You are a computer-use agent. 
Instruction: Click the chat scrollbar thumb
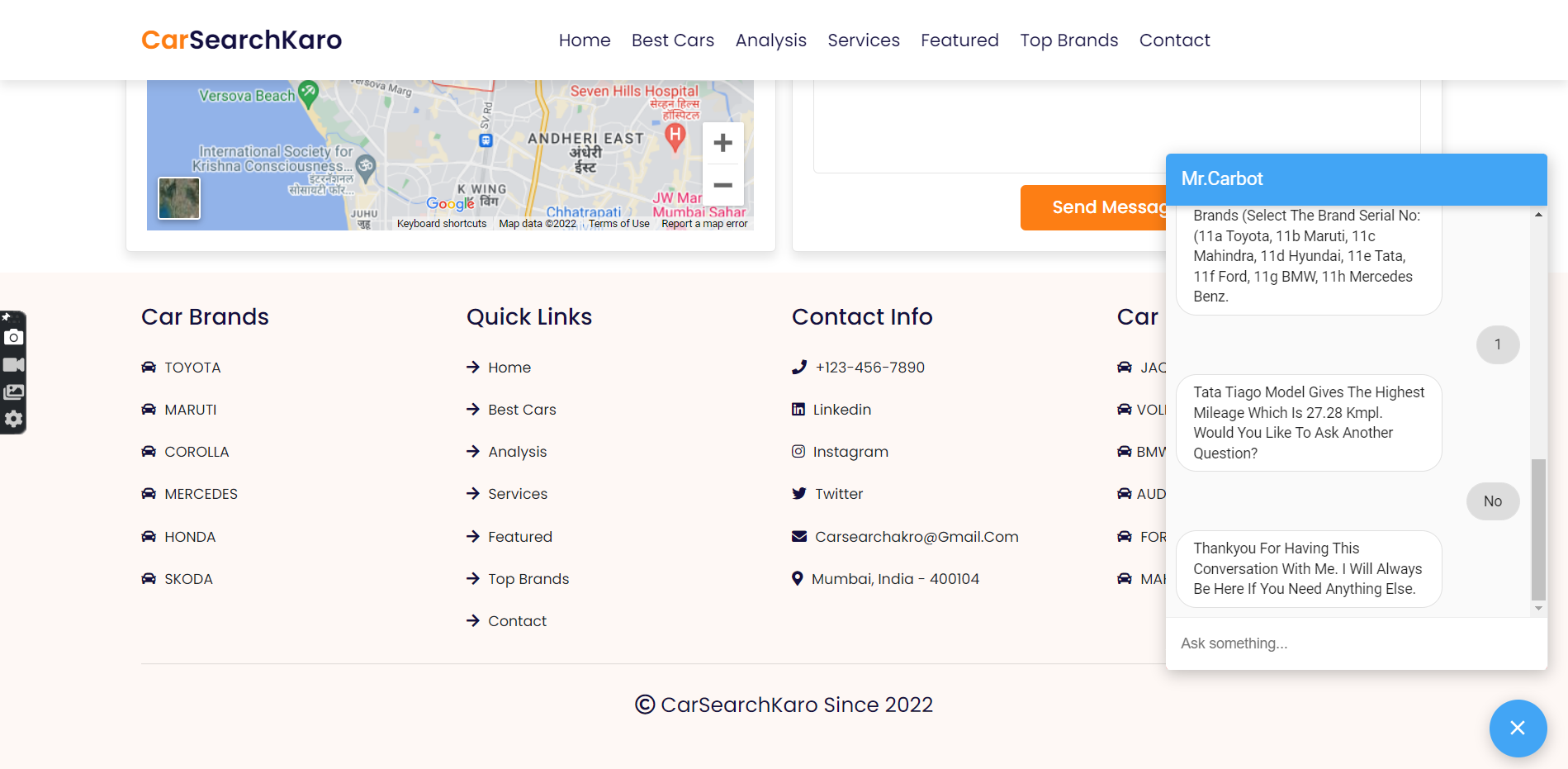[1538, 529]
